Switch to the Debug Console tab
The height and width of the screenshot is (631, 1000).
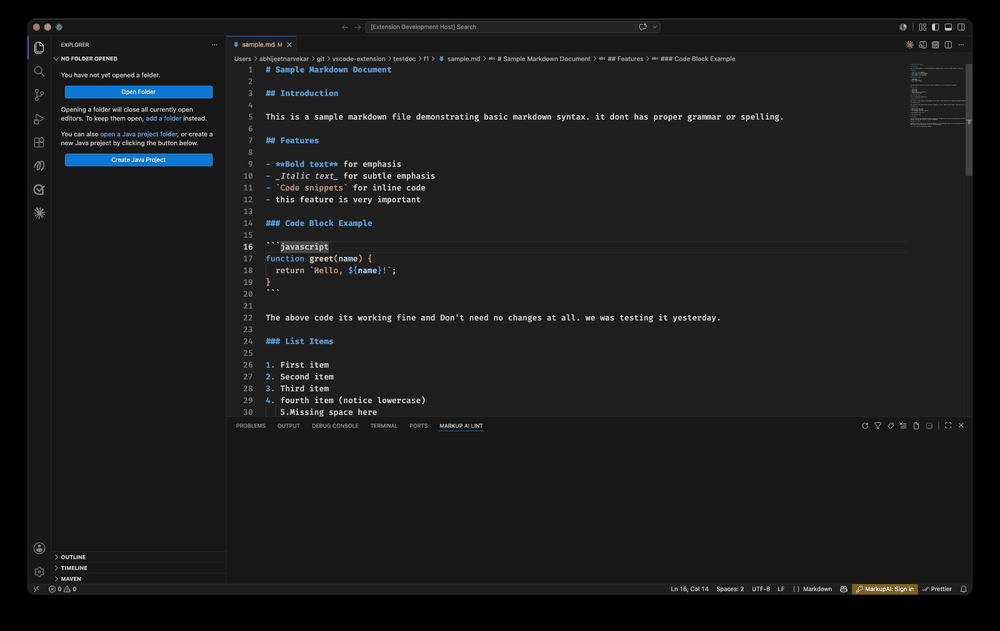[x=335, y=426]
